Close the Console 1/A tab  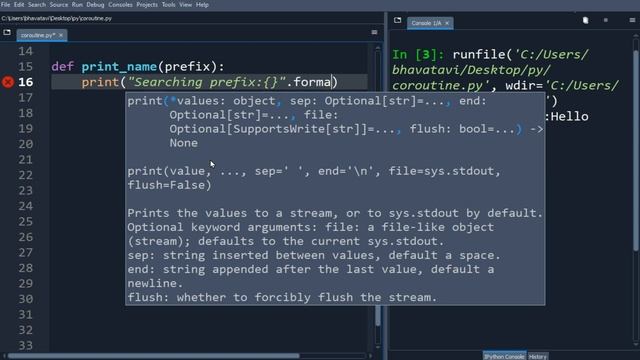click(x=447, y=23)
